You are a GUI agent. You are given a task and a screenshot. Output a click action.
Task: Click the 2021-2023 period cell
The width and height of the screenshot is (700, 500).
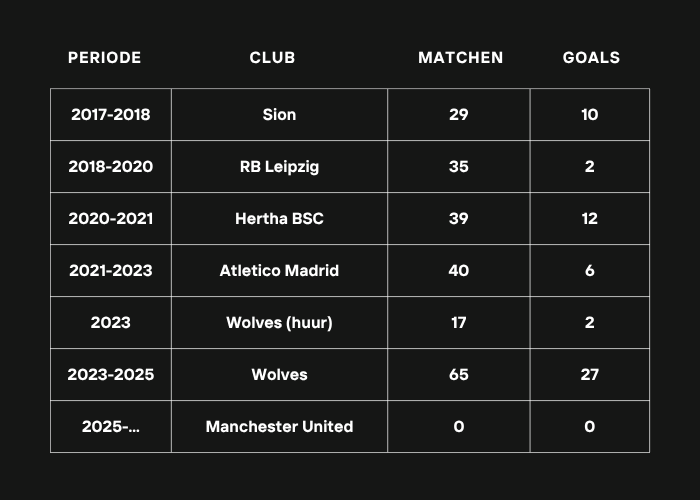pyautogui.click(x=111, y=271)
